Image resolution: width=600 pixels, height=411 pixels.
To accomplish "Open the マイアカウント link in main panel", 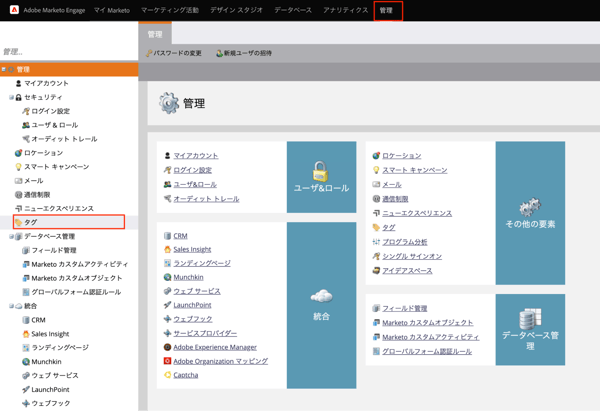I will (196, 156).
